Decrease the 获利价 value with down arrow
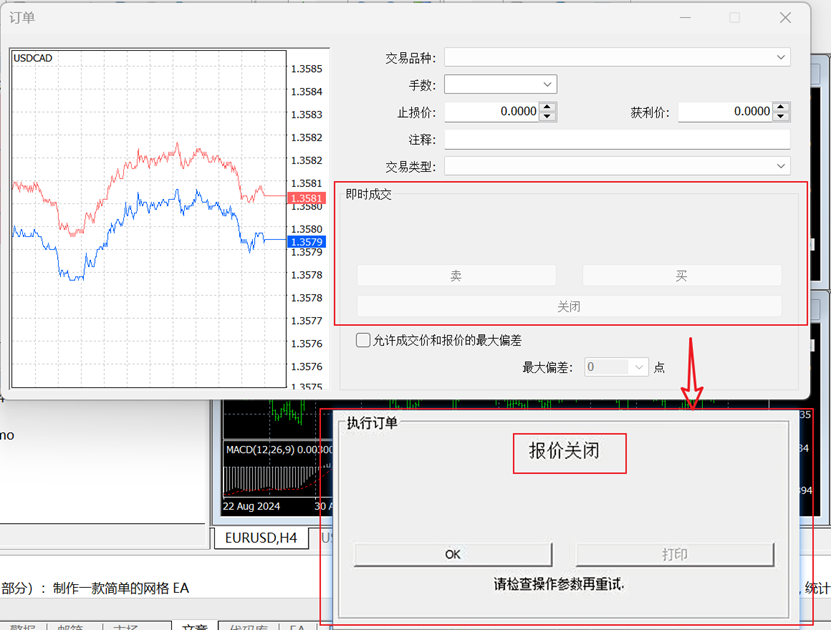The width and height of the screenshot is (831, 630). pos(781,117)
